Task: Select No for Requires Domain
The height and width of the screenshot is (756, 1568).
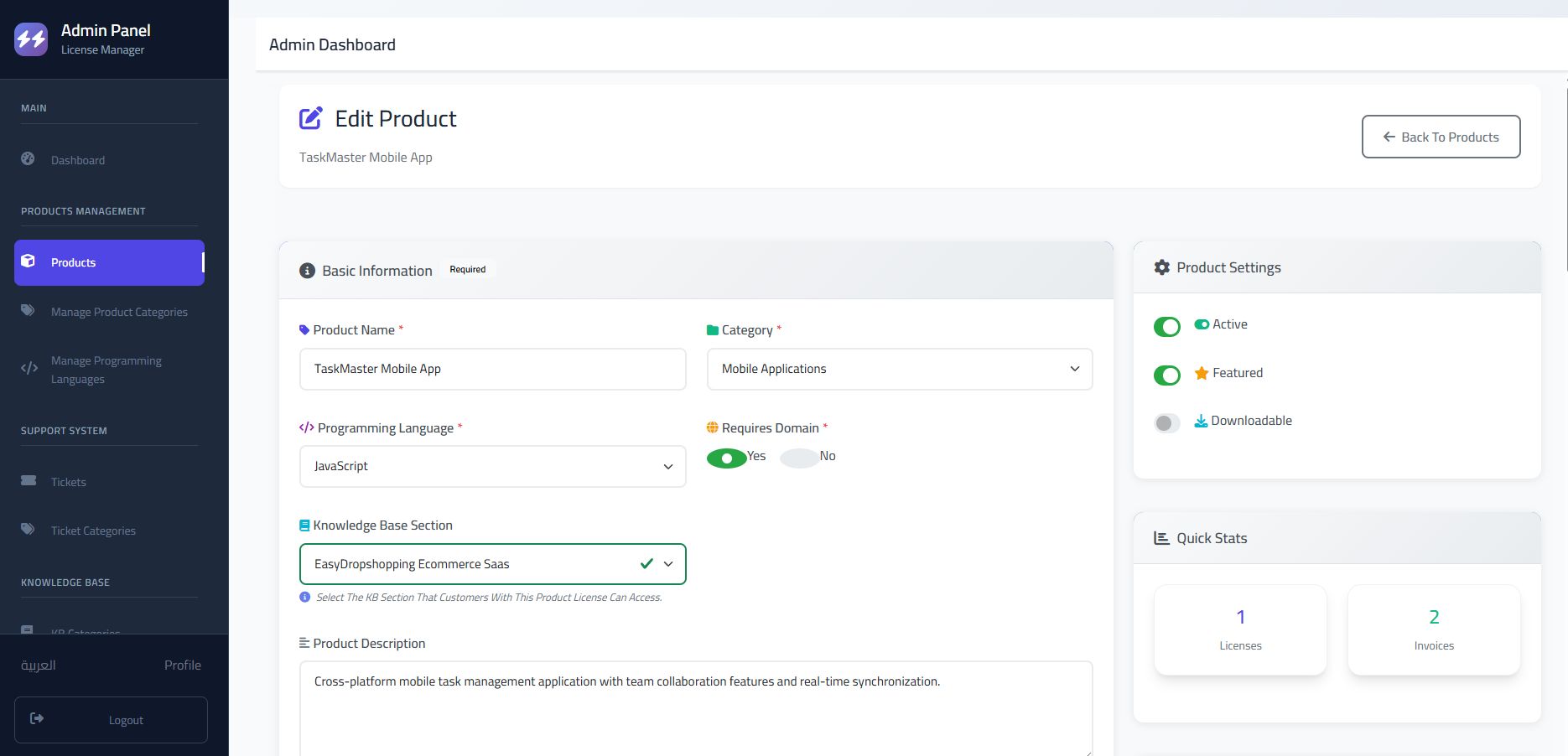Action: (800, 458)
